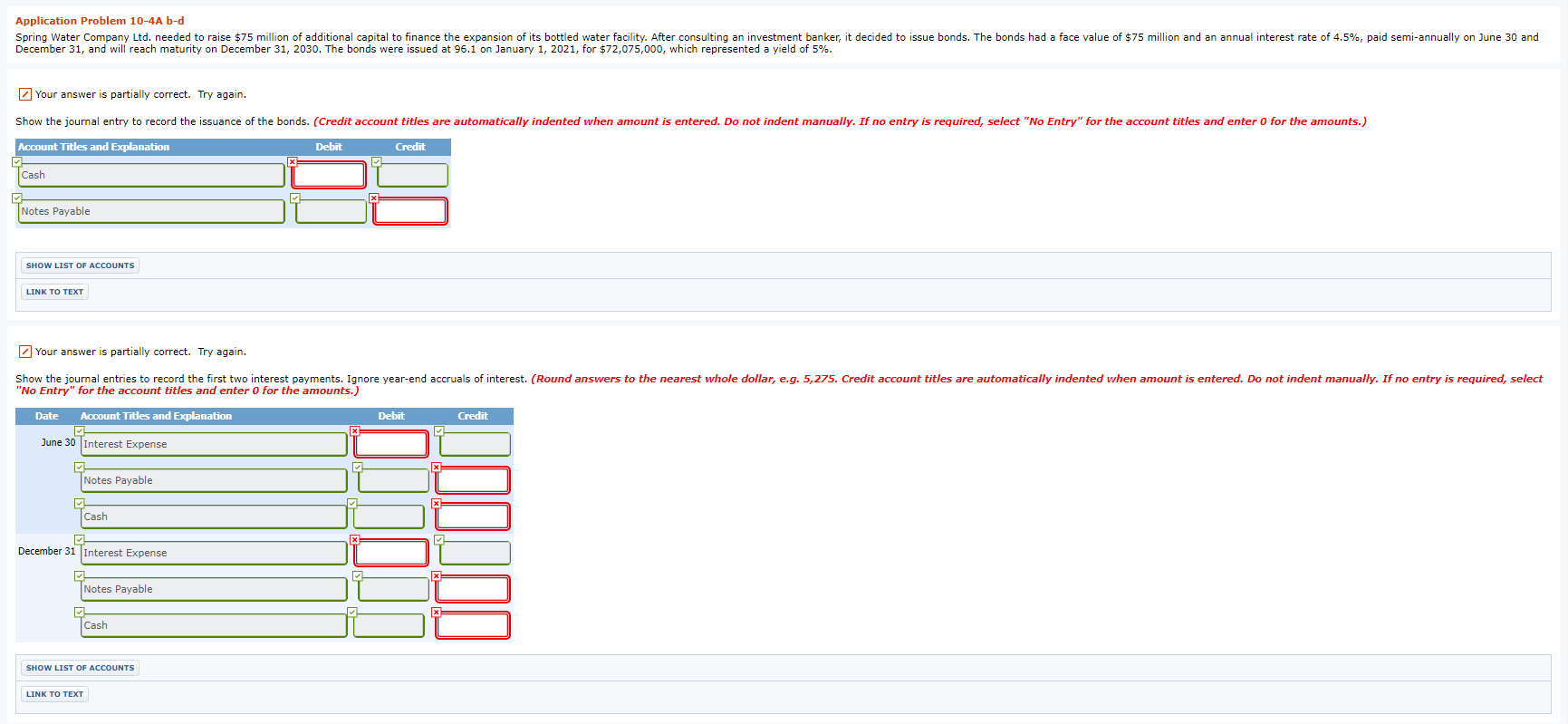Viewport: 1568px width, 724px height.
Task: Click the December 31 Notes Payable account field
Action: [214, 589]
